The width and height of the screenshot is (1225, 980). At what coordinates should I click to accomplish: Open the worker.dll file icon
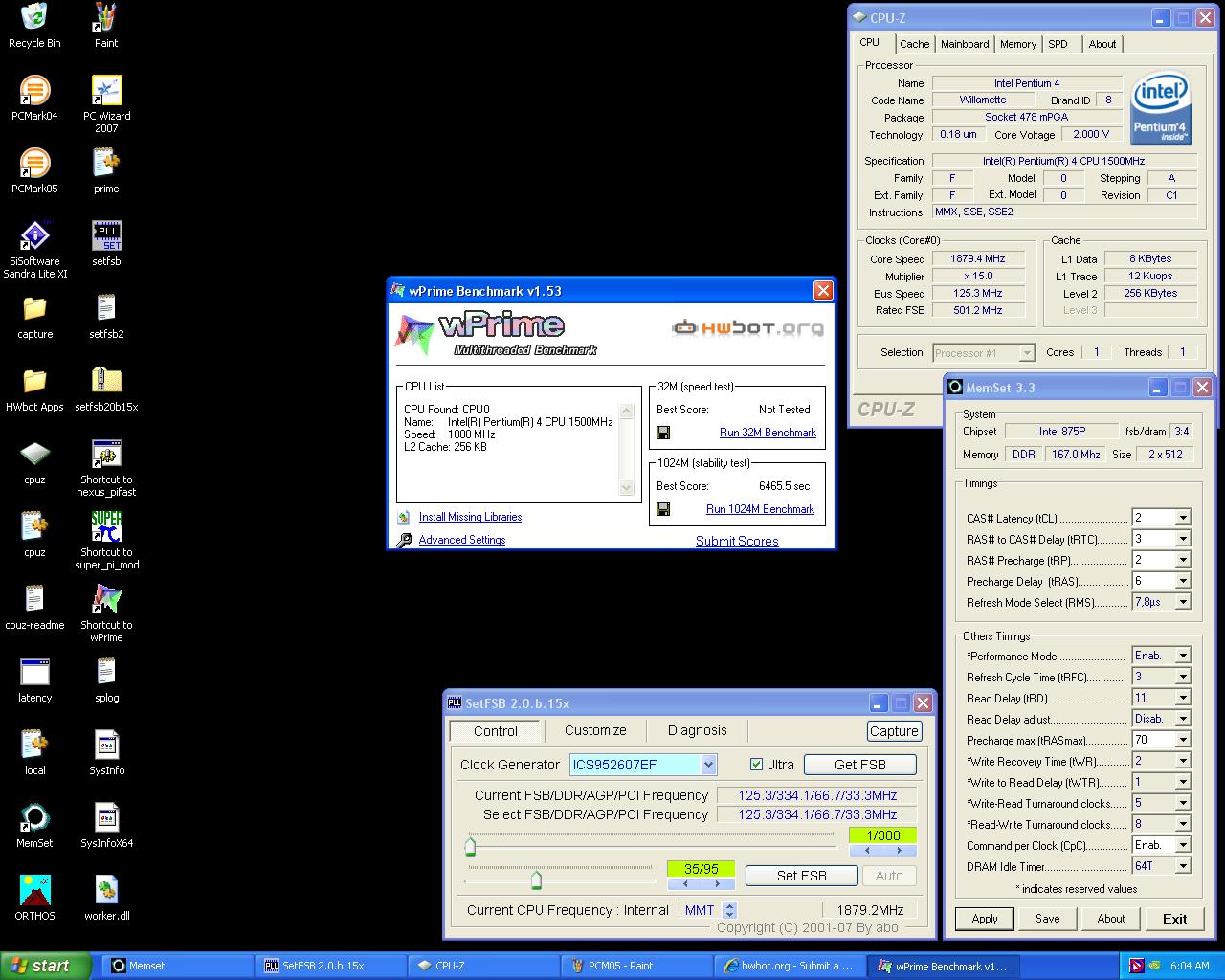point(106,899)
